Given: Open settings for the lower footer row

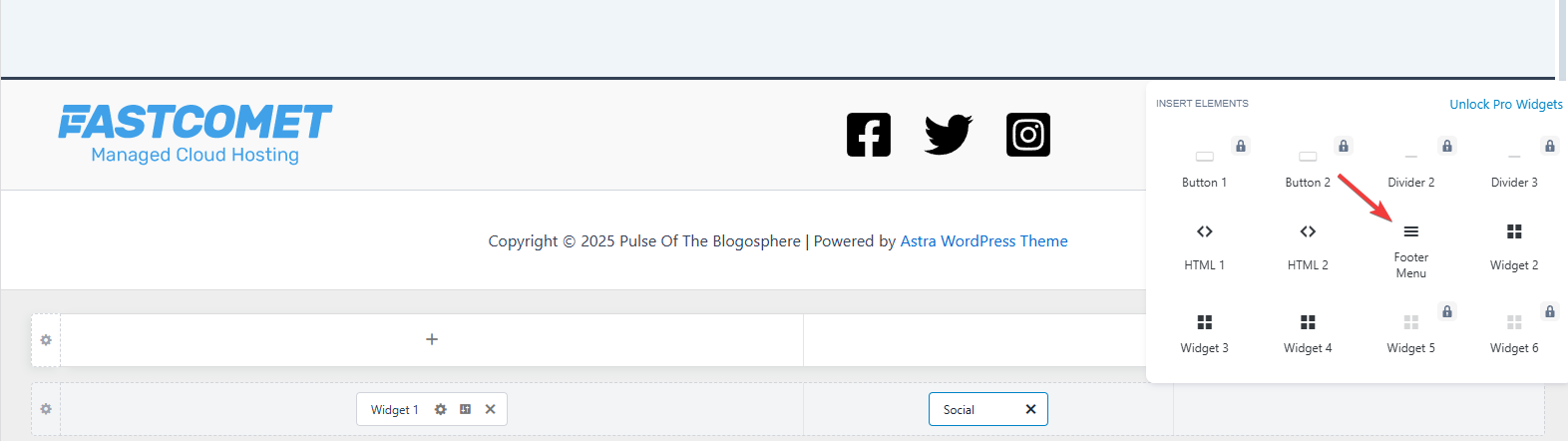Looking at the screenshot, I should click(x=46, y=409).
